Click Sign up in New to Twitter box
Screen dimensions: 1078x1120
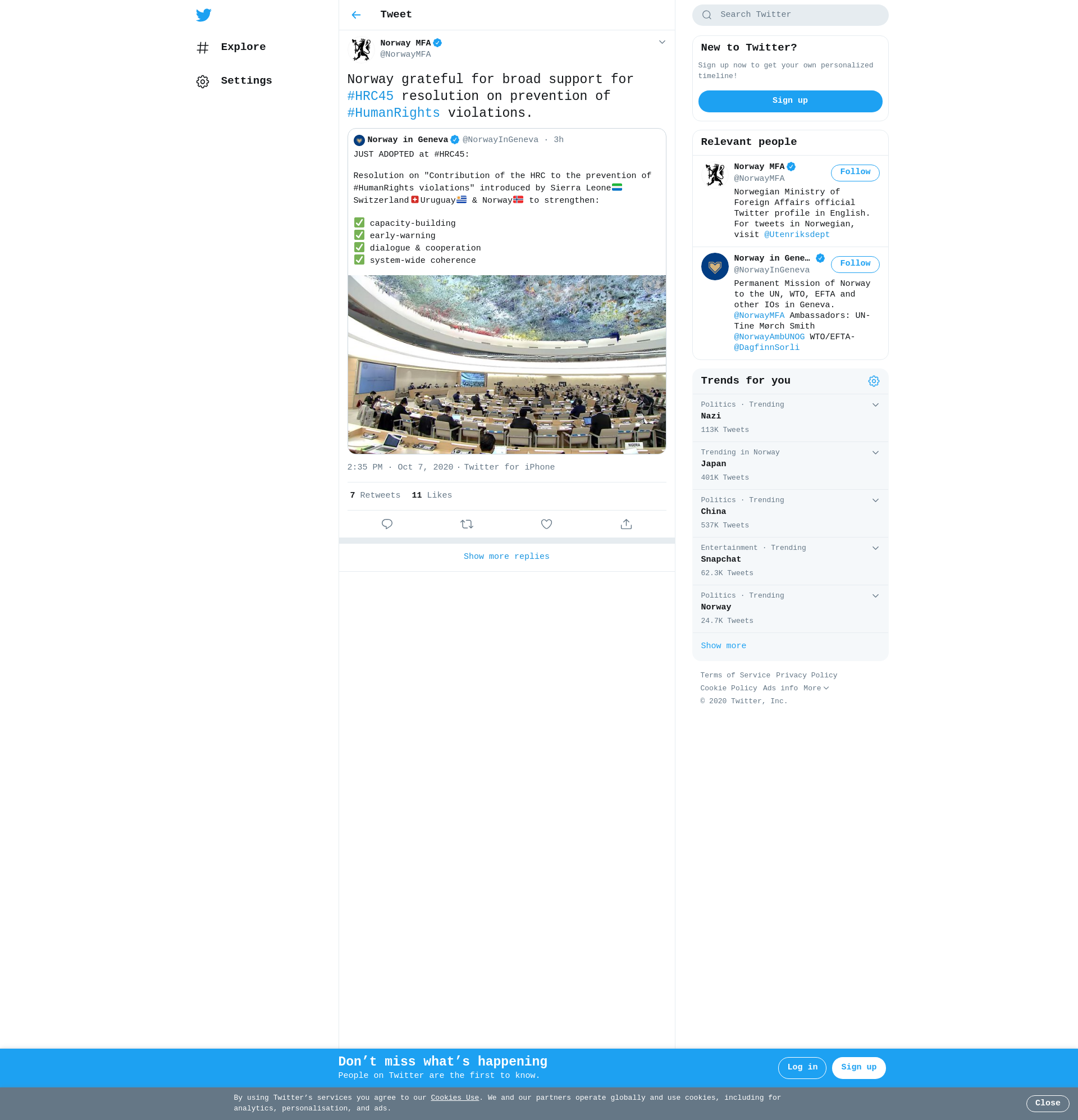tap(790, 101)
